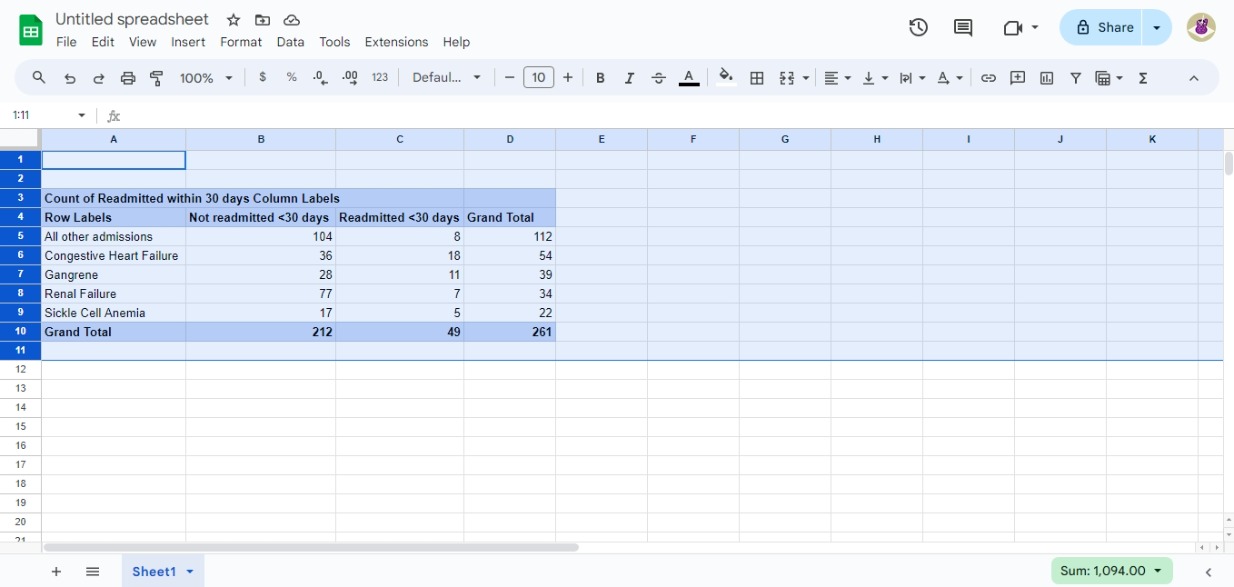Show all comments

click(x=961, y=28)
